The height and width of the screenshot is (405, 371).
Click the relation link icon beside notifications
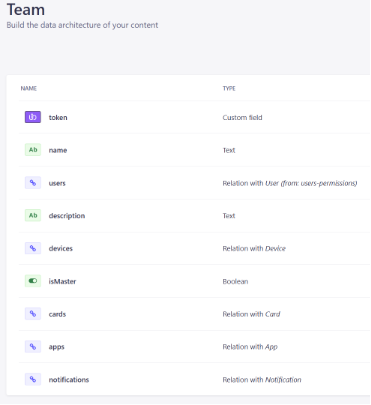point(33,379)
